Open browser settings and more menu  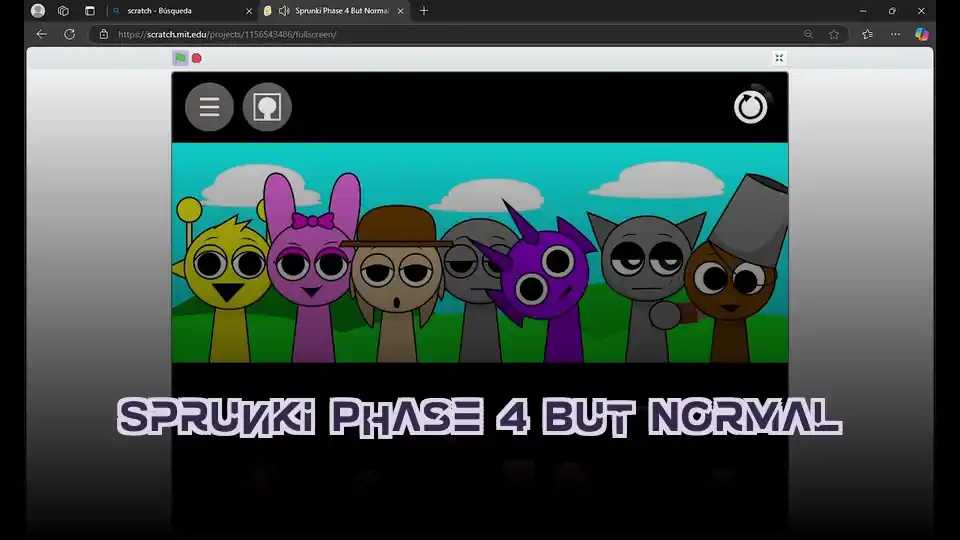tap(895, 34)
